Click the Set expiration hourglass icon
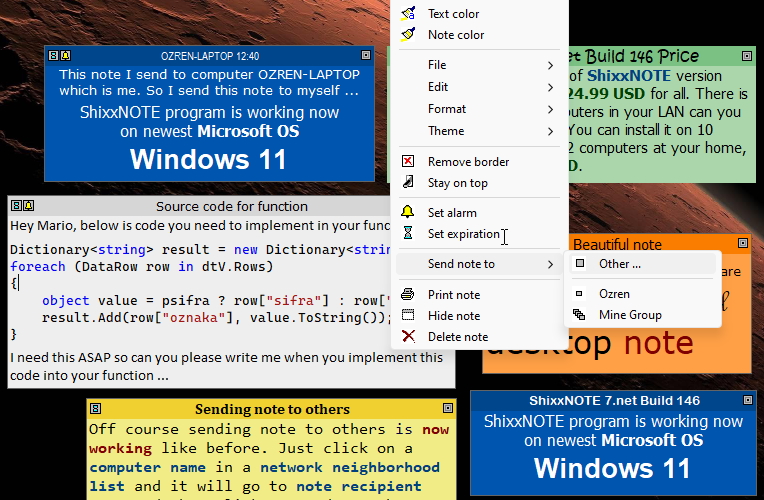 (408, 233)
